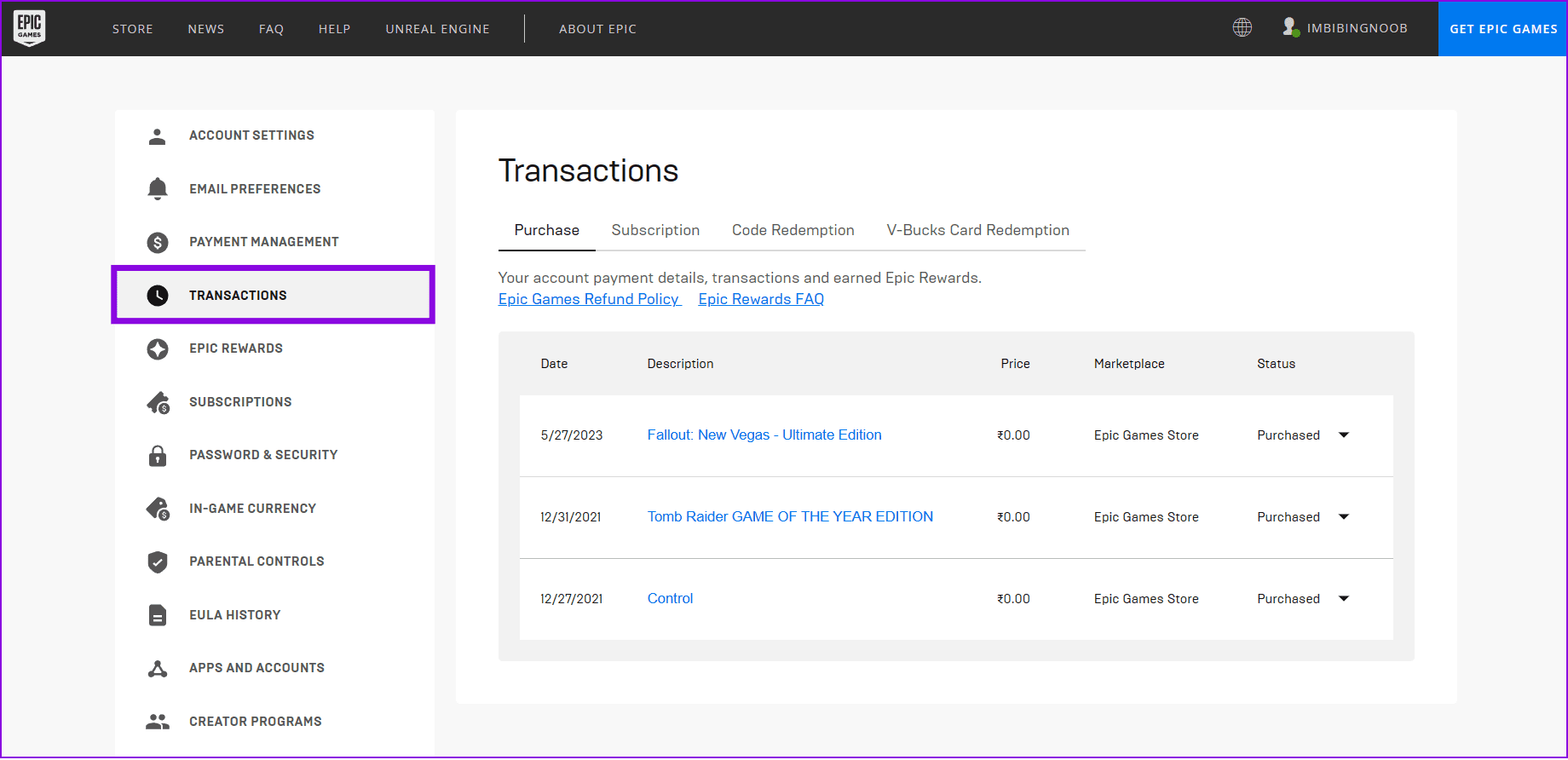The width and height of the screenshot is (1568, 760).
Task: Open PASSWORD & SECURITY in sidebar
Action: (x=263, y=455)
